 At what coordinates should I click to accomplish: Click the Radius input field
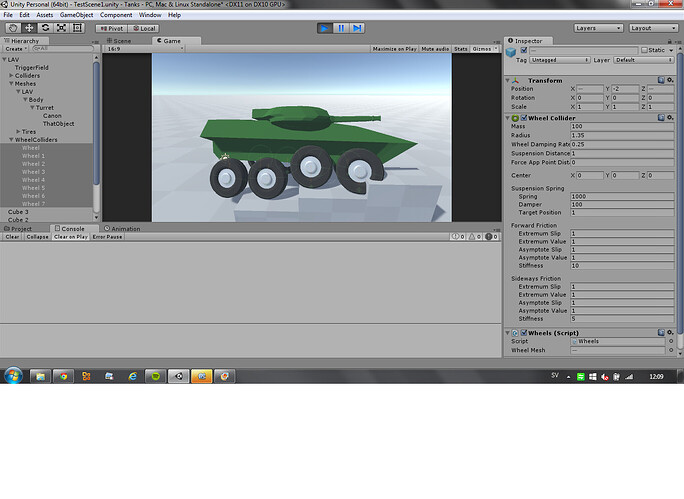pos(620,135)
